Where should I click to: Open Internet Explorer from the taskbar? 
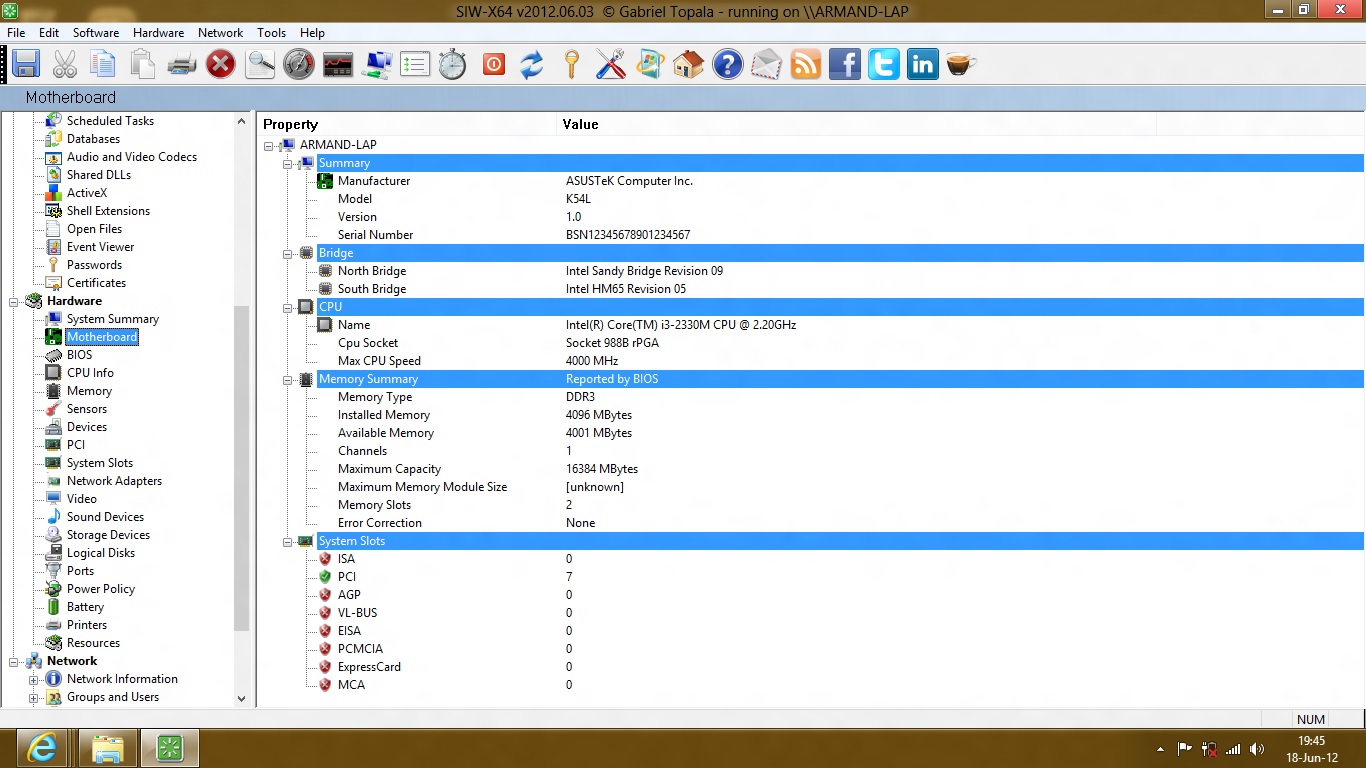[x=42, y=748]
